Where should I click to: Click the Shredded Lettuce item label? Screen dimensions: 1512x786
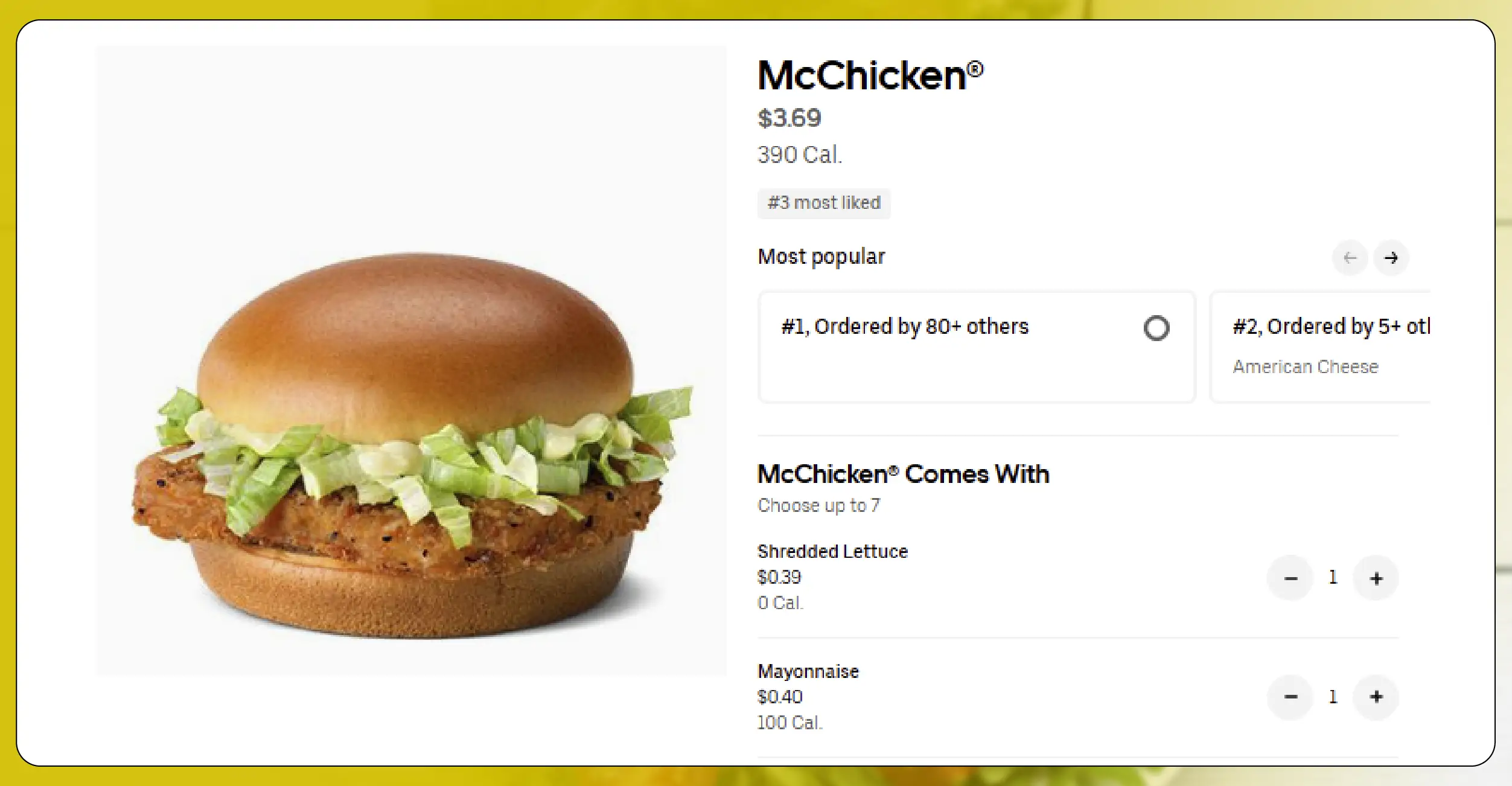(x=832, y=551)
